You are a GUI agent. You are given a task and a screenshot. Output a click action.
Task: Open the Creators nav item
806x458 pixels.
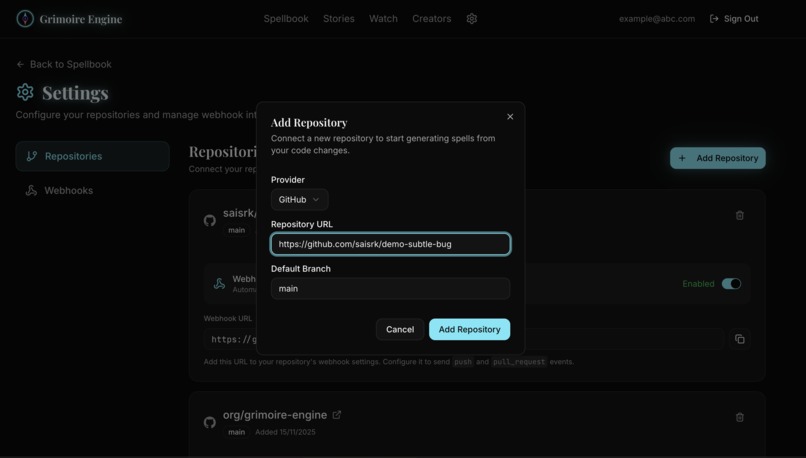pos(432,19)
